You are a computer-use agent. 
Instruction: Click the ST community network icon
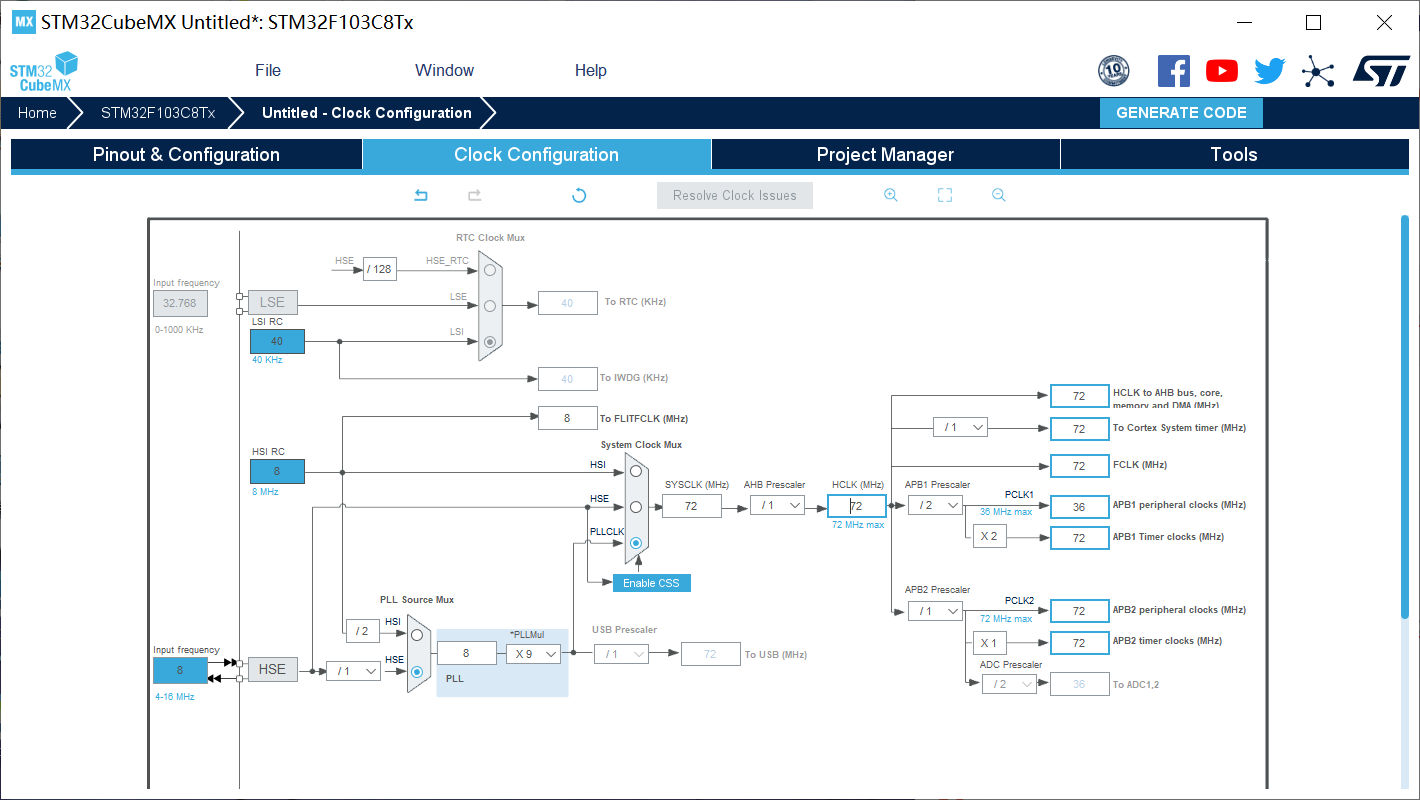1318,70
